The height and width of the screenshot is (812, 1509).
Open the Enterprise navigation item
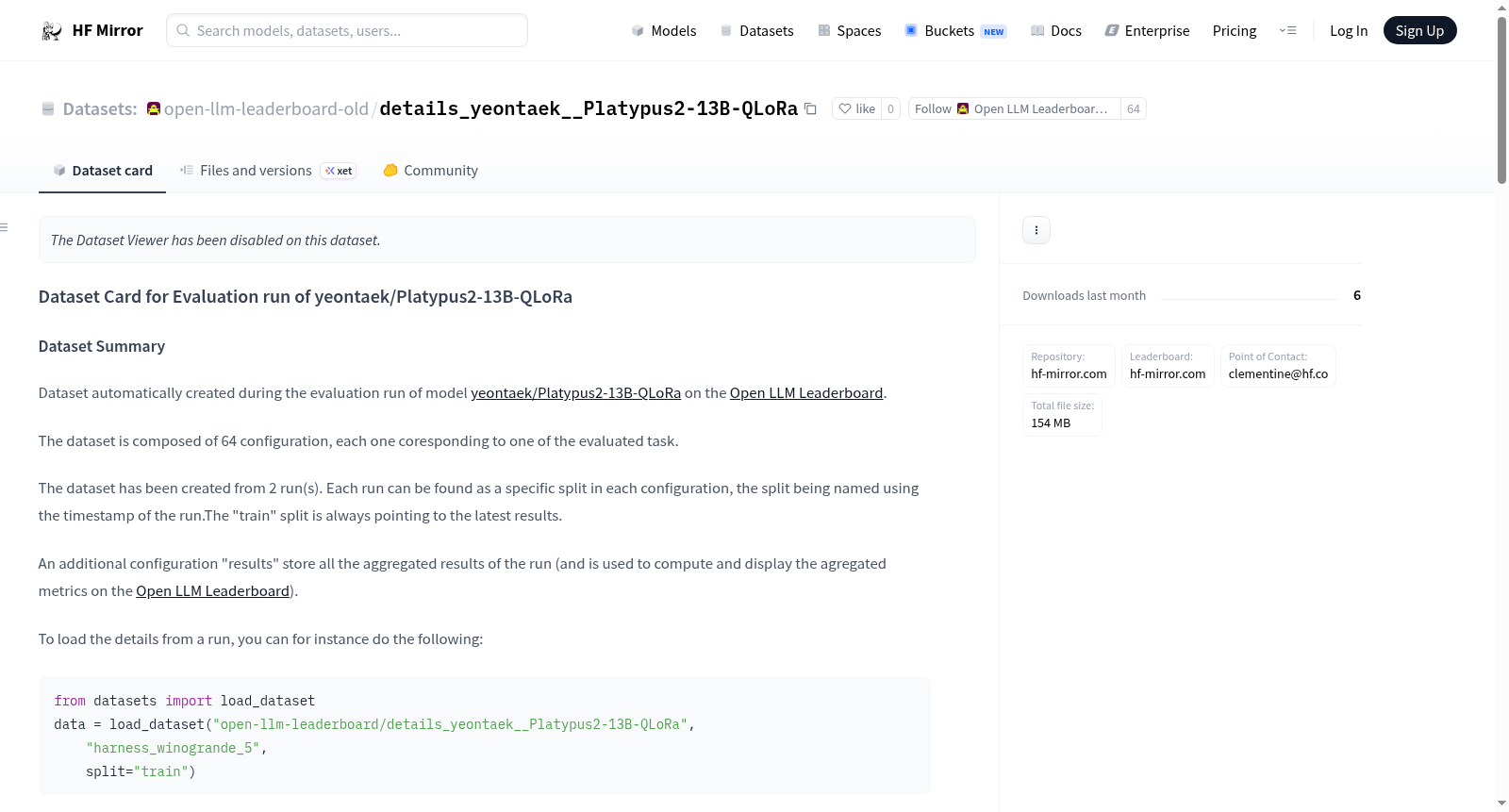1147,30
